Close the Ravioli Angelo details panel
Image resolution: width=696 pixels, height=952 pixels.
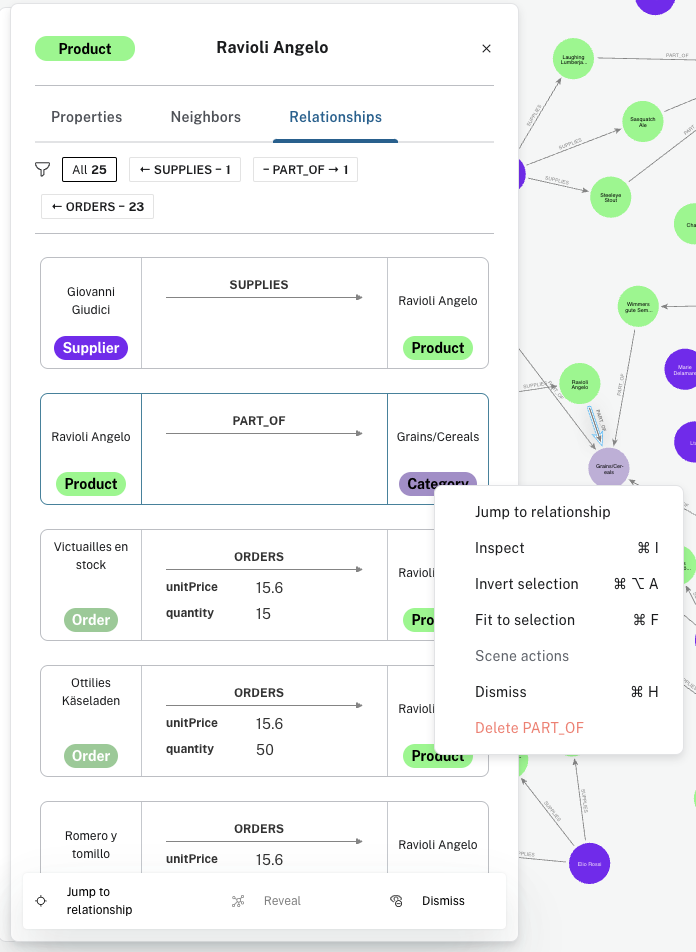pos(486,49)
